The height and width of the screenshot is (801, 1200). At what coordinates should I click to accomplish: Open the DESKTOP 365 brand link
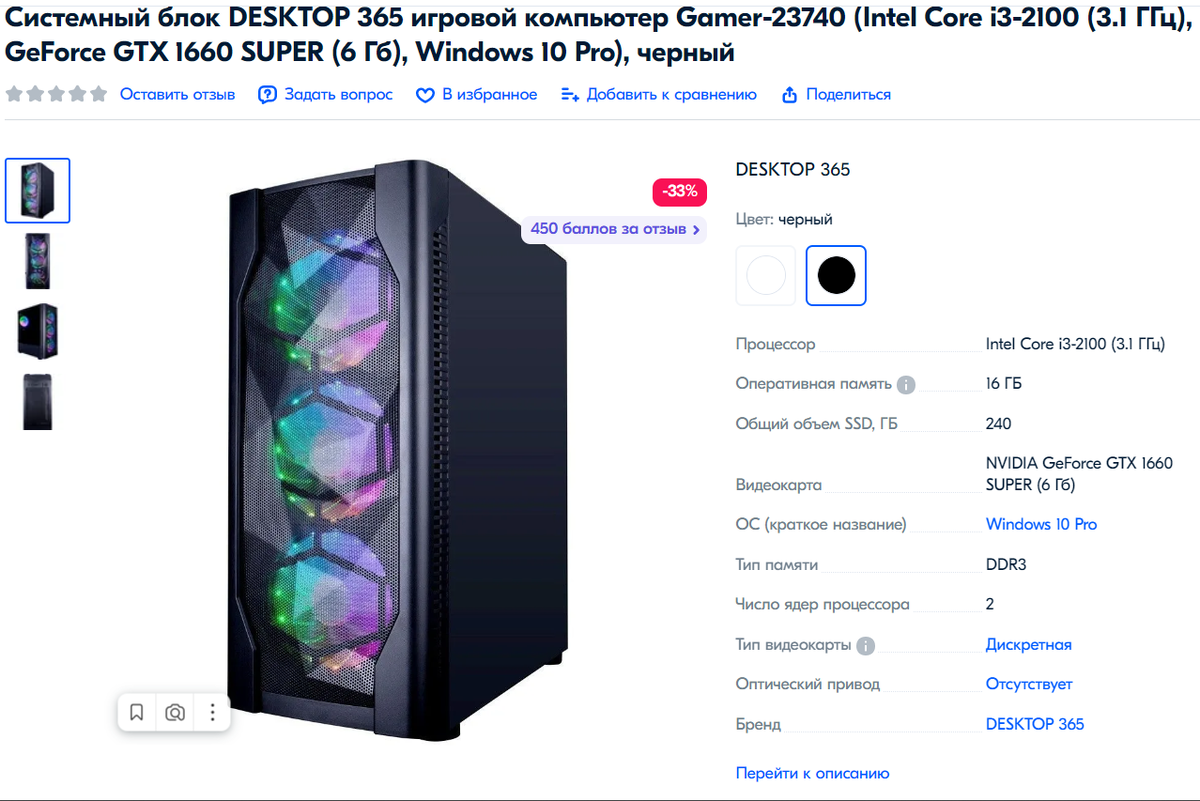(x=1035, y=724)
